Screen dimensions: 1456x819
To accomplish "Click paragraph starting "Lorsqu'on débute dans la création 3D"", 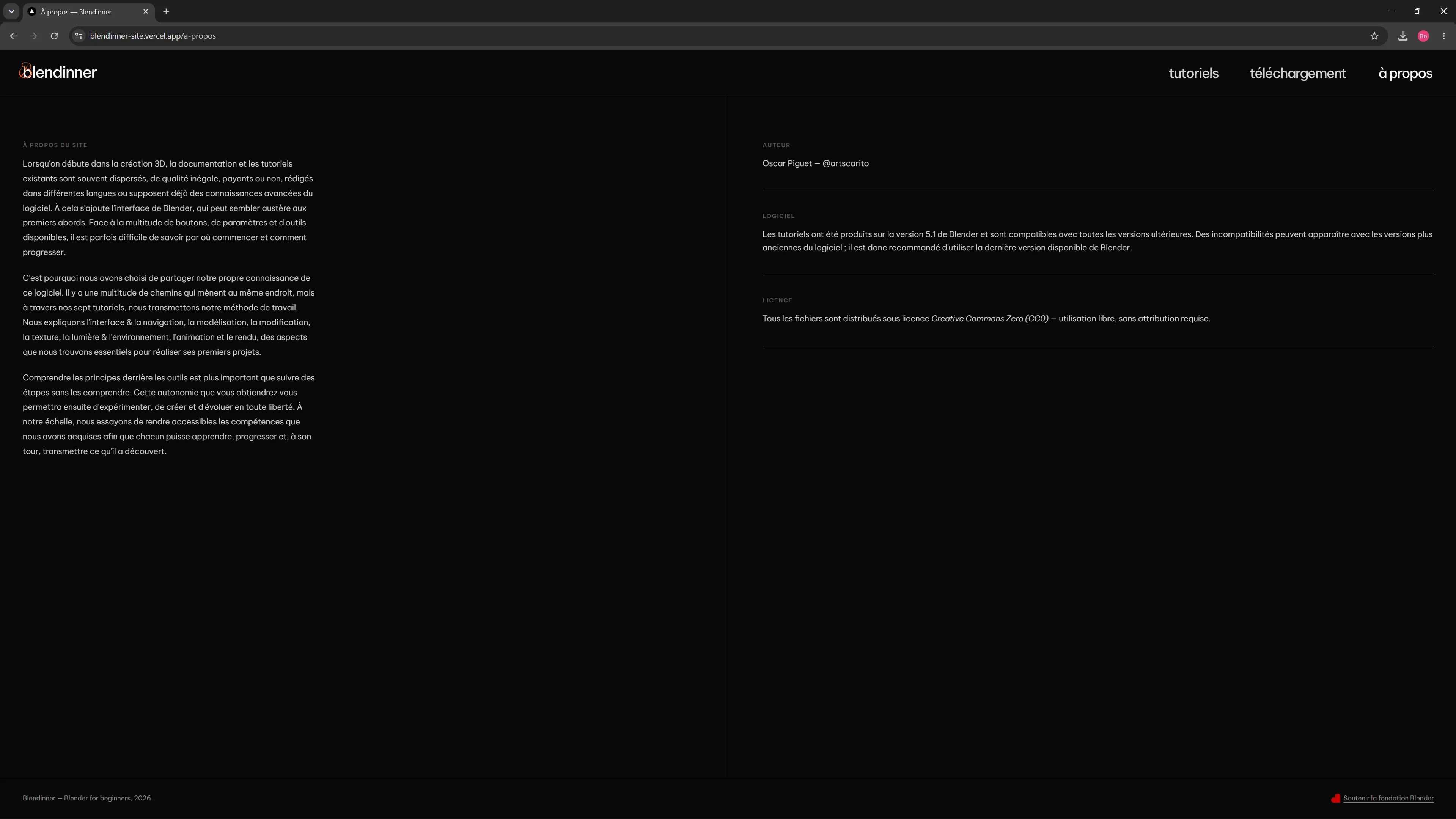I will [168, 208].
